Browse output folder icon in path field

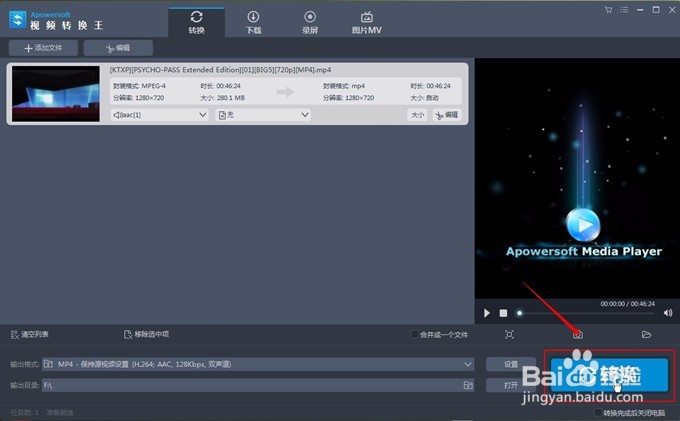point(468,385)
